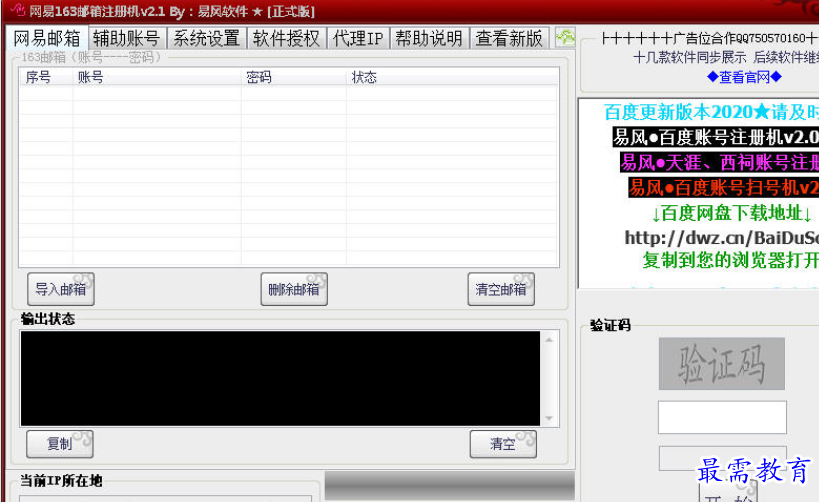The height and width of the screenshot is (502, 819).
Task: Click the output log scroll-up arrow
Action: click(x=549, y=340)
